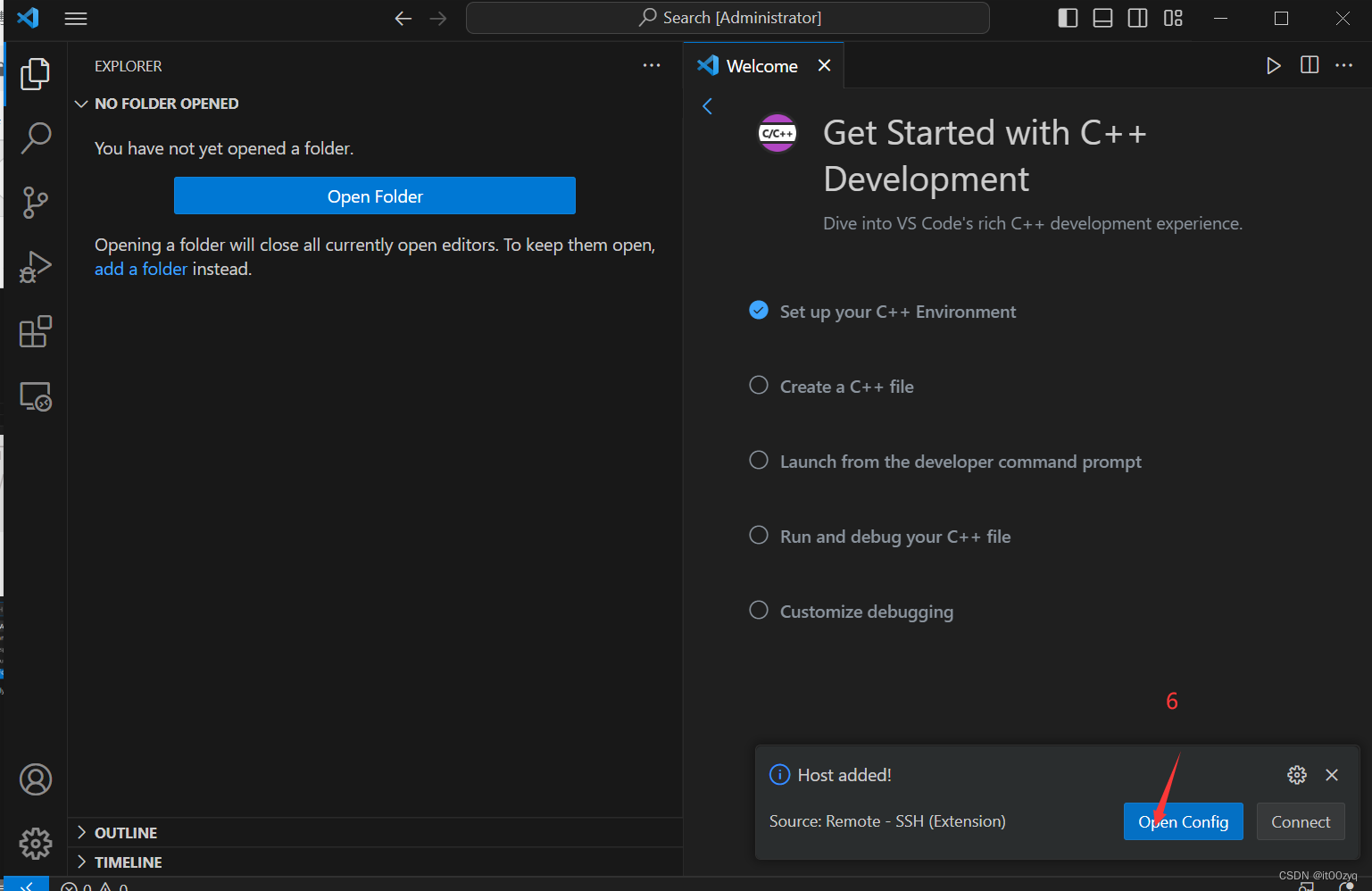
Task: Go back from the C++ walkthrough
Action: 707,106
